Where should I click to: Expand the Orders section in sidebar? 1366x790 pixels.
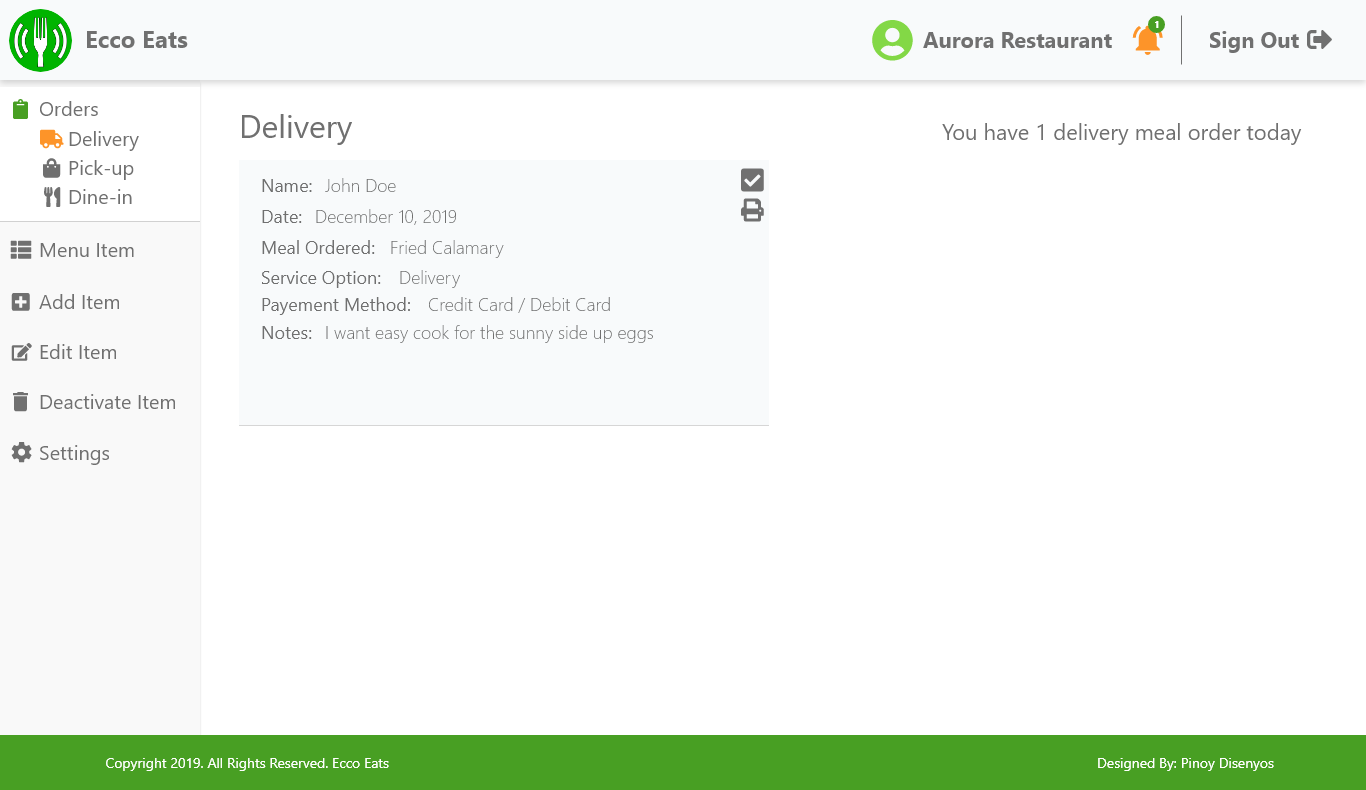coord(69,109)
